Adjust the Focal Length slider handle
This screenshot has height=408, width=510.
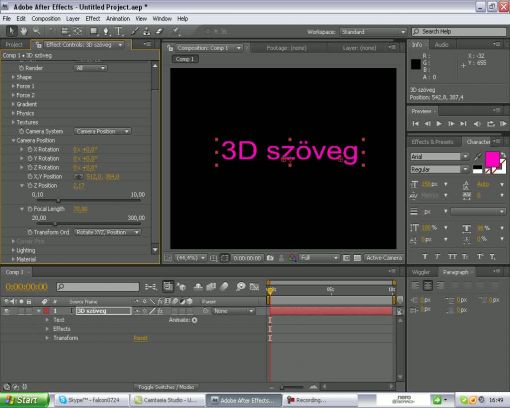[55, 224]
